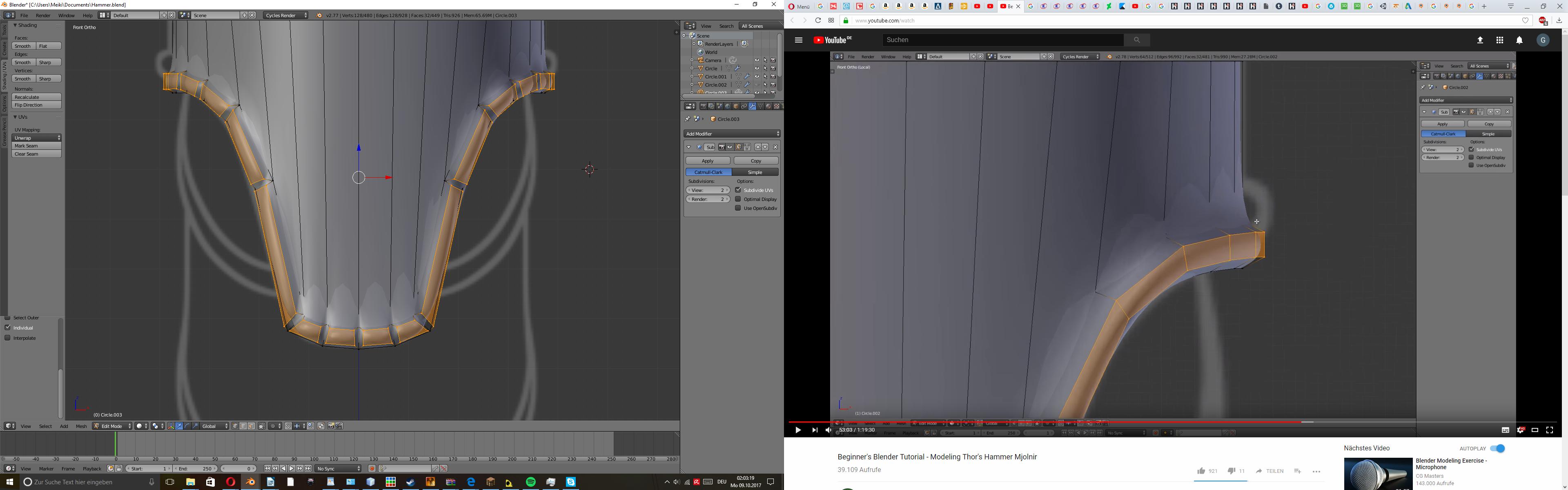Image resolution: width=1568 pixels, height=490 pixels.
Task: Enable the Use OpenSubdiv checkbox
Action: coord(738,208)
